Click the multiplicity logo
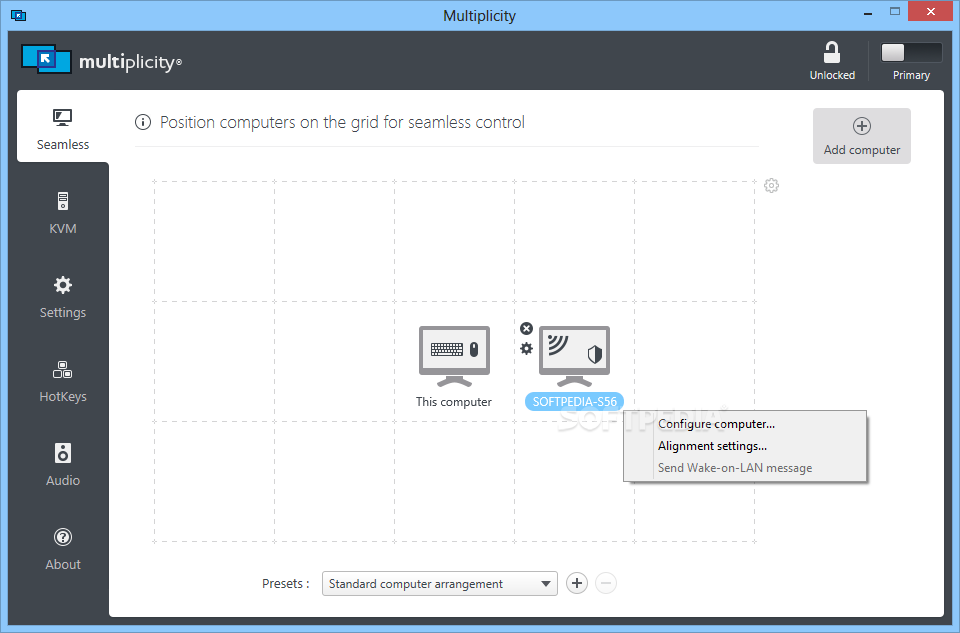 point(102,60)
